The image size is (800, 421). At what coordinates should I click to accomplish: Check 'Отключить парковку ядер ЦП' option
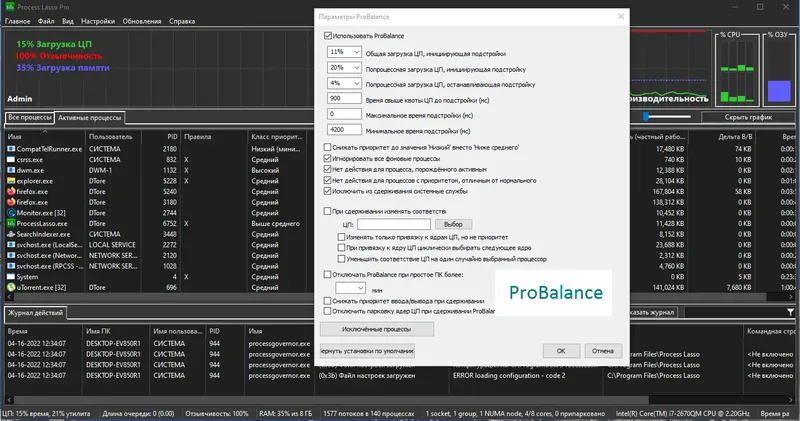pyautogui.click(x=328, y=311)
